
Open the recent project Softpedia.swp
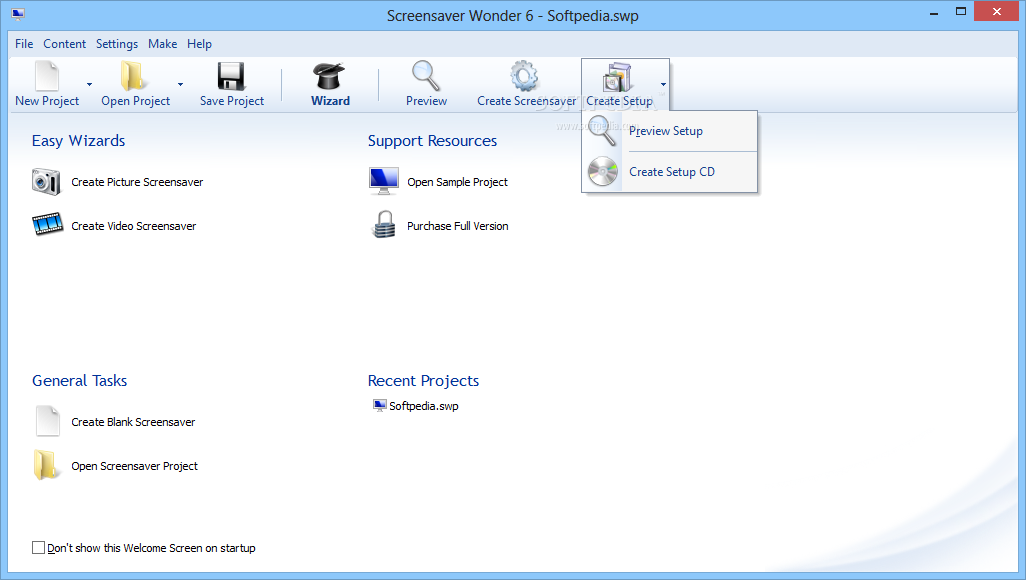pos(423,406)
